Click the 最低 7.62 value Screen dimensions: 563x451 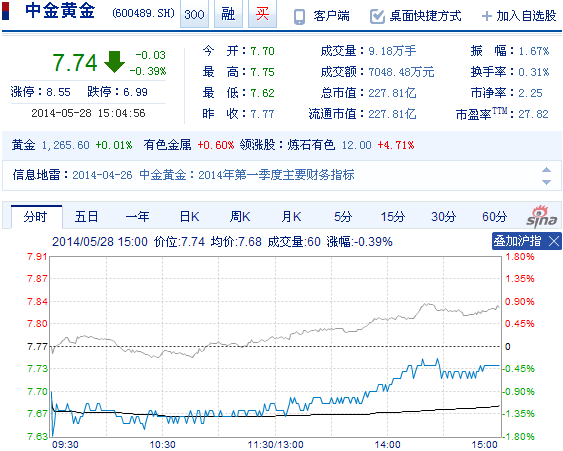262,93
